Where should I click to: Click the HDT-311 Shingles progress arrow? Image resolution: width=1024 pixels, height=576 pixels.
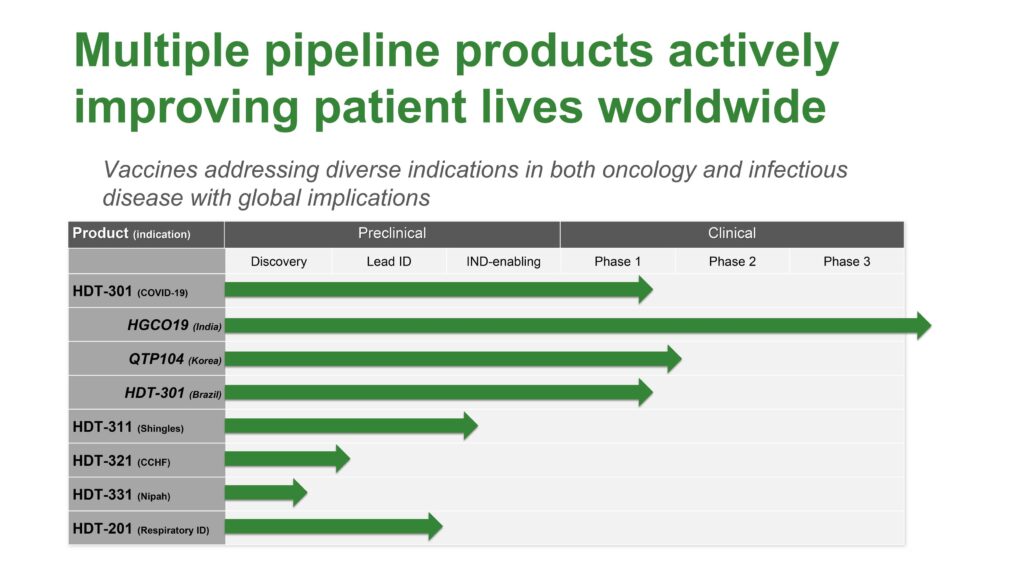click(351, 426)
